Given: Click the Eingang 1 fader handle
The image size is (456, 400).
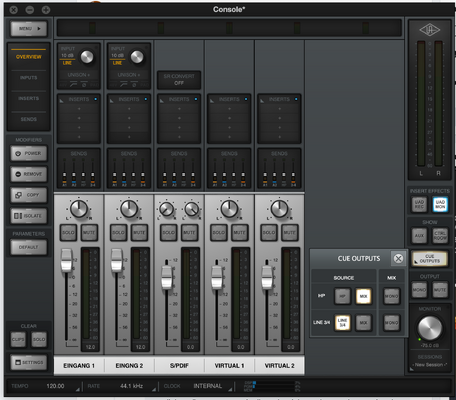Looking at the screenshot, I should click(x=67, y=260).
